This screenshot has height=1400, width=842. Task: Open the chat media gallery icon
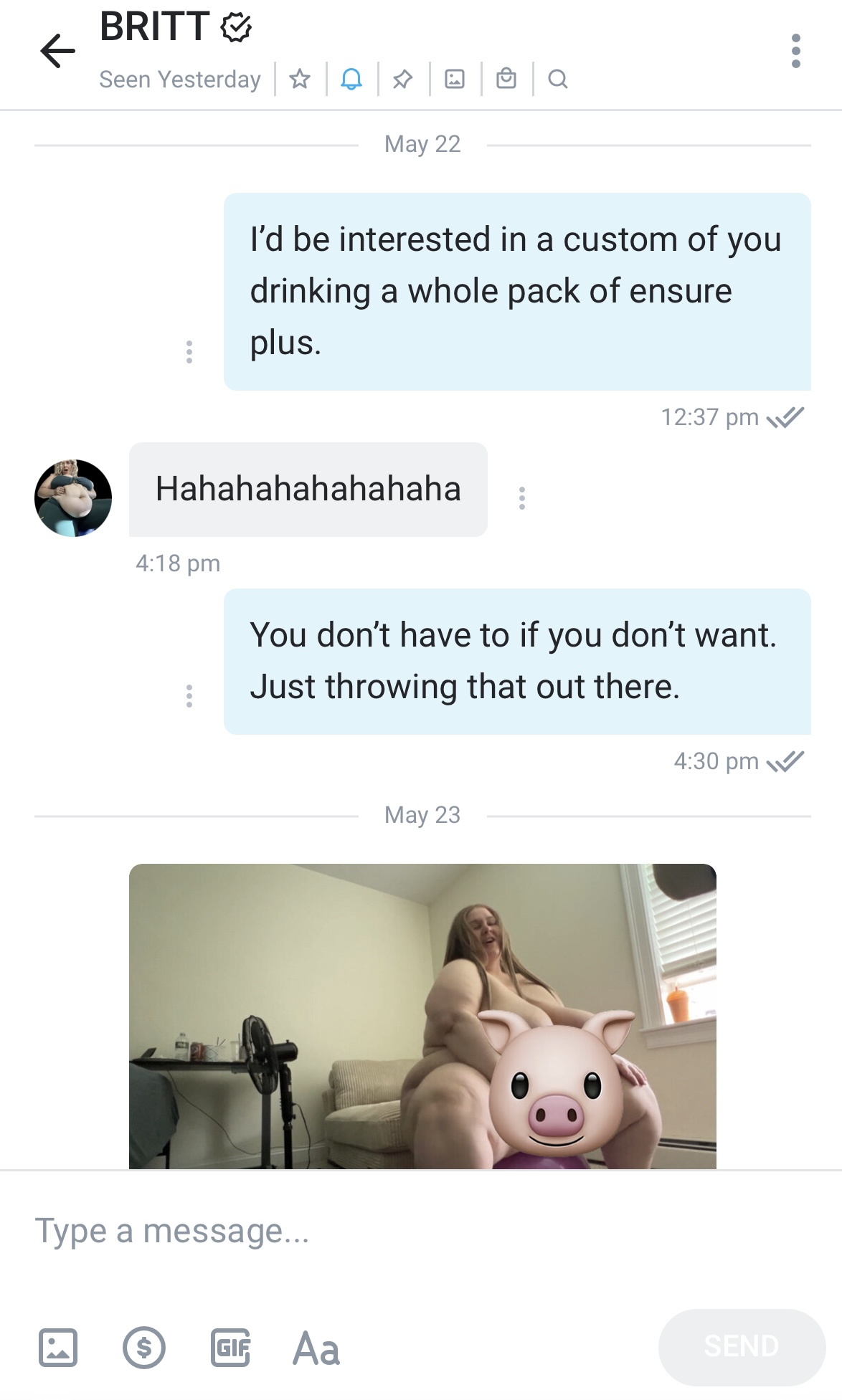(455, 79)
